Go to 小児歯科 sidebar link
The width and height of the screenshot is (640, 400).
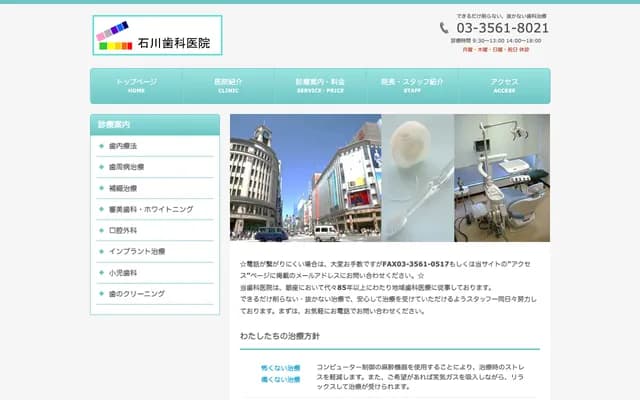pos(123,273)
